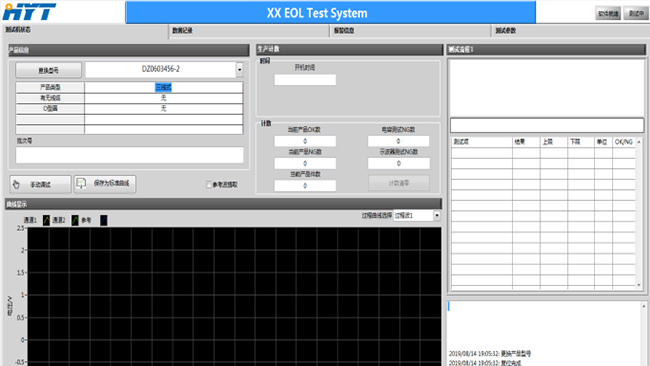The image size is (650, 366).
Task: Click the grayed count reset button
Action: tap(399, 183)
